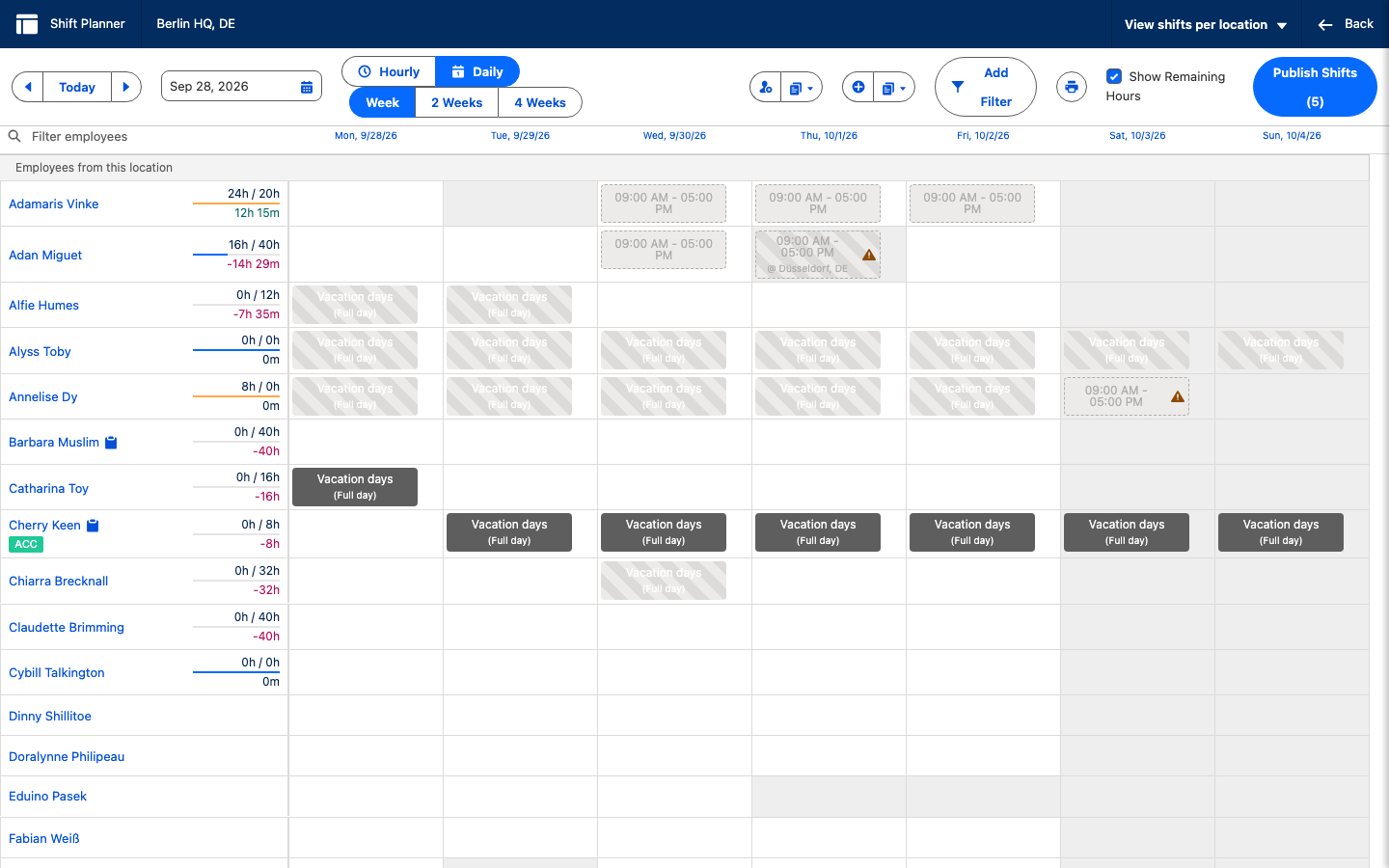The image size is (1389, 868).
Task: Open Cybill Talkington employee link
Action: coord(57,672)
